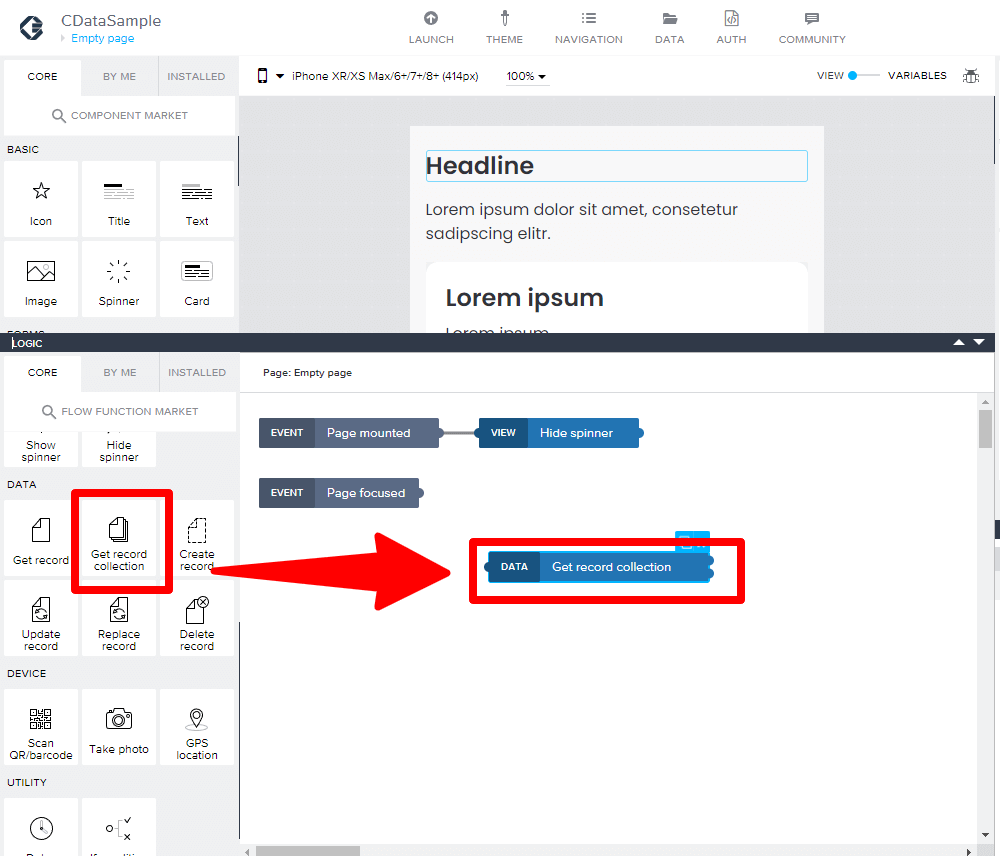Image resolution: width=1000 pixels, height=856 pixels.
Task: Click the Headline title field
Action: click(x=617, y=166)
